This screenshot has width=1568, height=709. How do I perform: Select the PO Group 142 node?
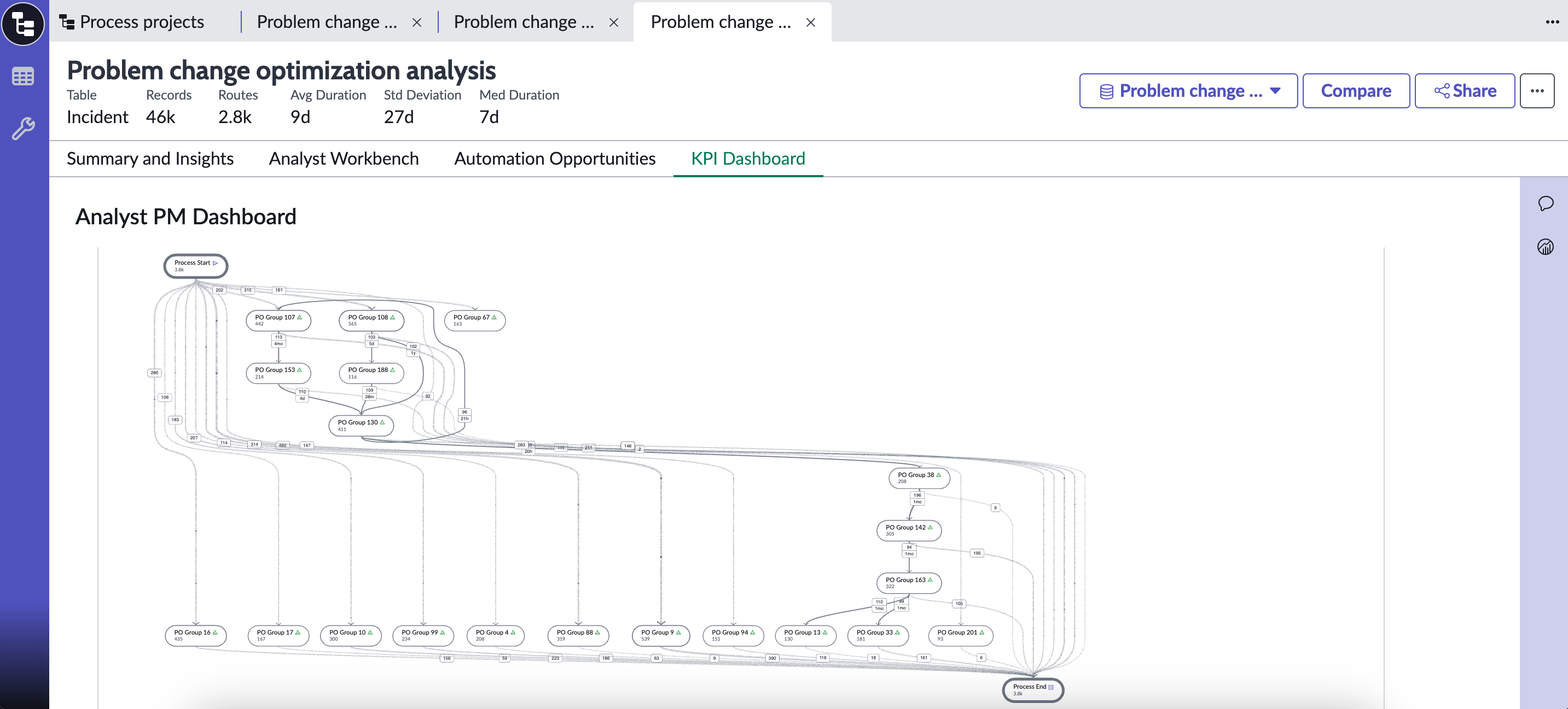point(909,530)
